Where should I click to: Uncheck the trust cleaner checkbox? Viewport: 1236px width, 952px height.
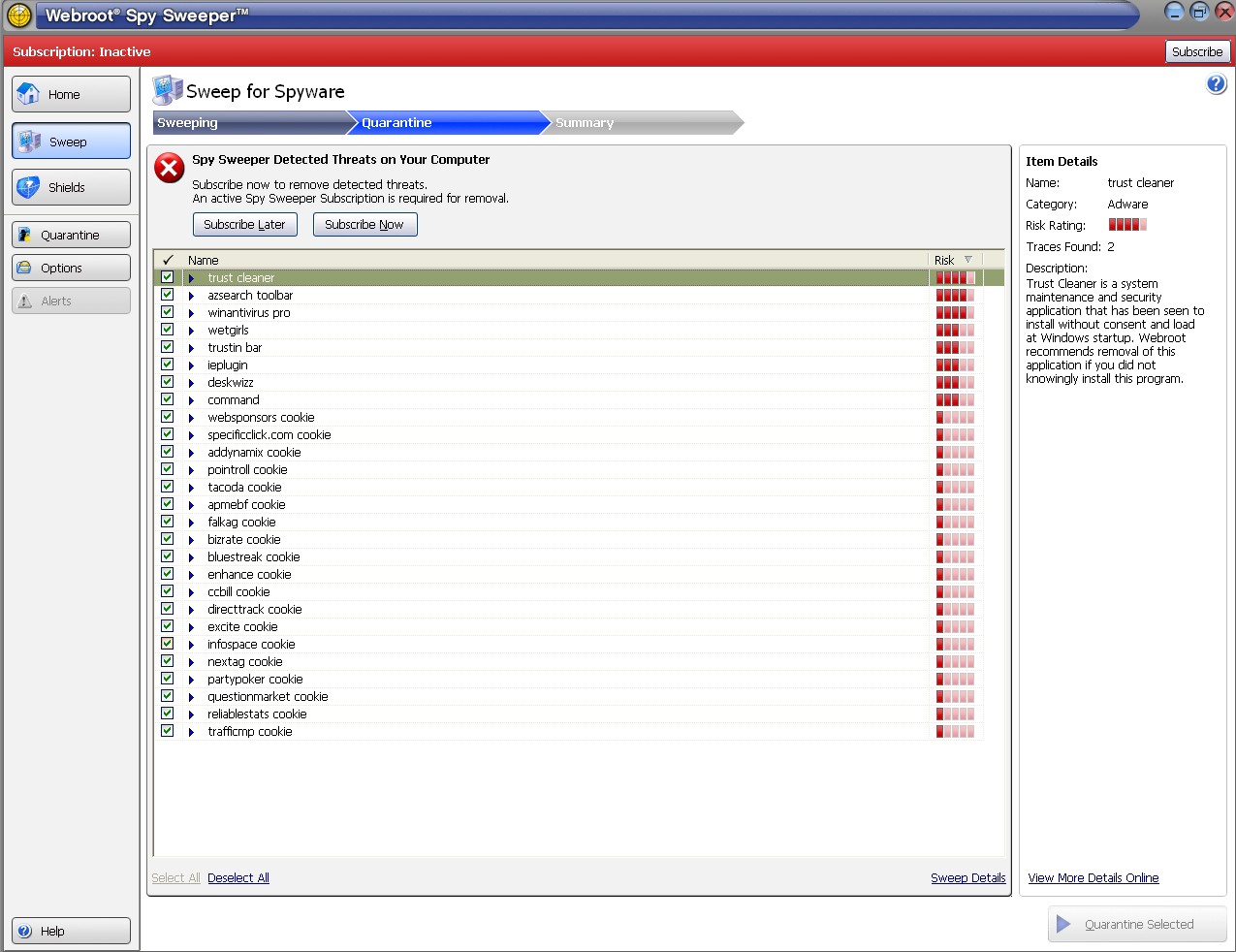point(168,277)
